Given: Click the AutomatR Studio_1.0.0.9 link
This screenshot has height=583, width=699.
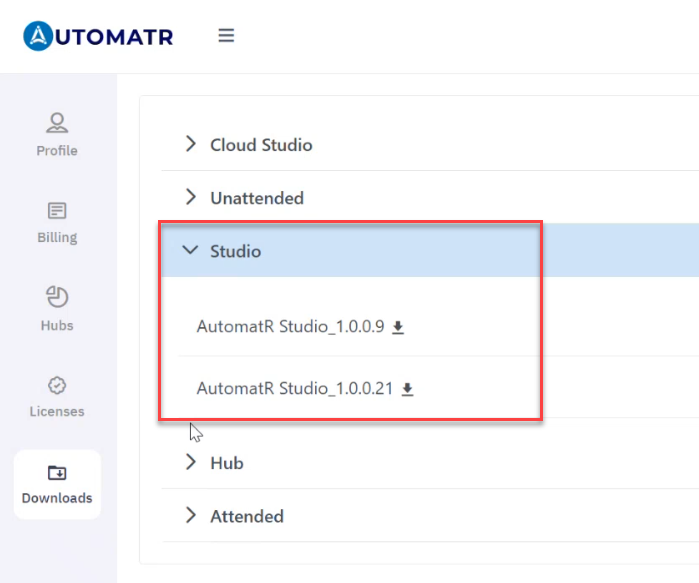Looking at the screenshot, I should coord(290,327).
